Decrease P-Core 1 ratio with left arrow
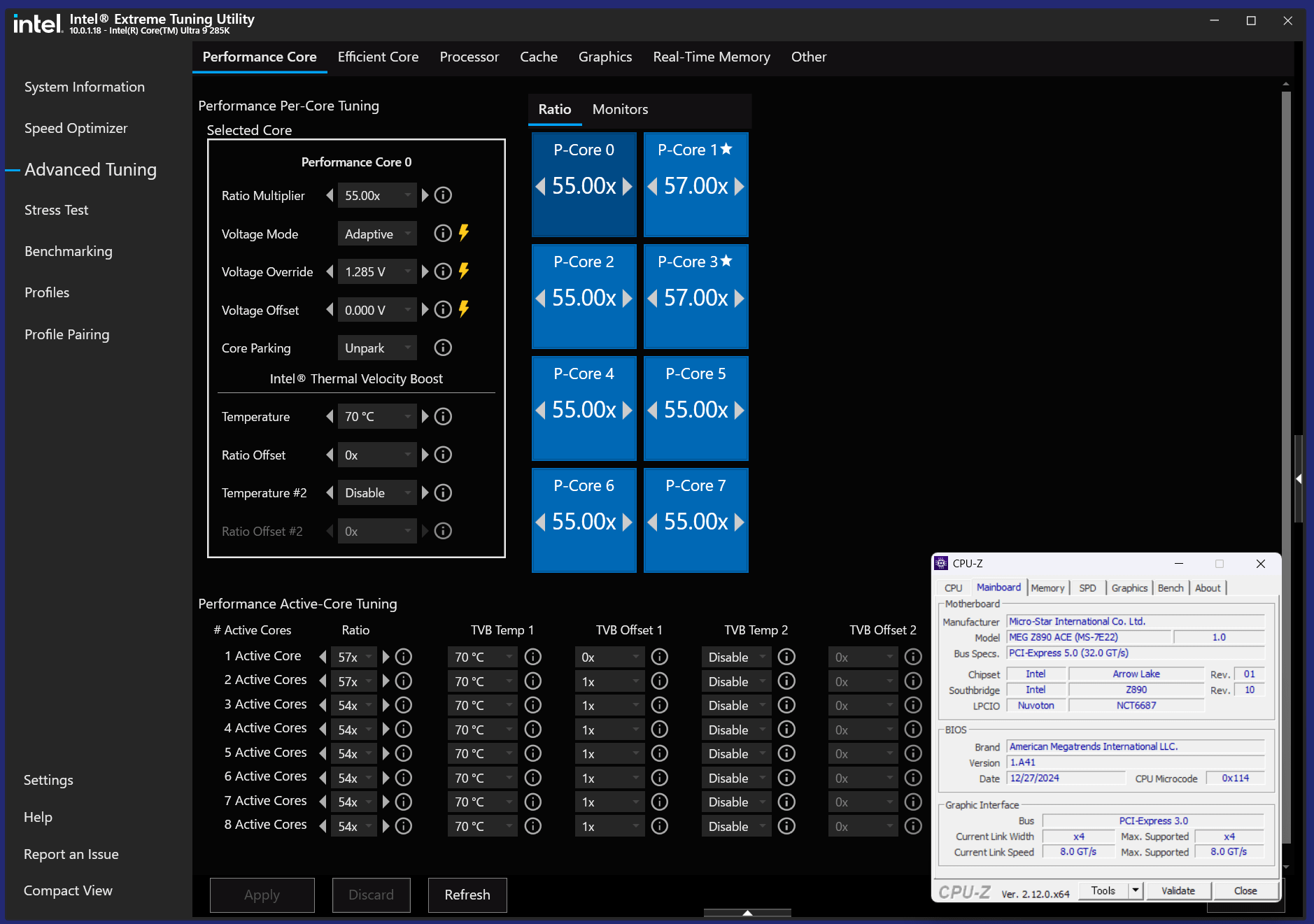Screen dimensions: 1314x924 [652, 186]
